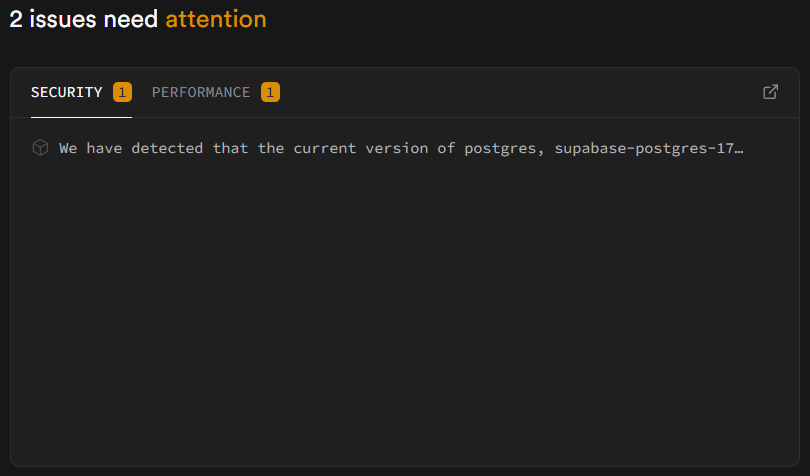Screen dimensions: 810x476
Task: Click the package icon beside the postgres warning
Action: [40, 148]
